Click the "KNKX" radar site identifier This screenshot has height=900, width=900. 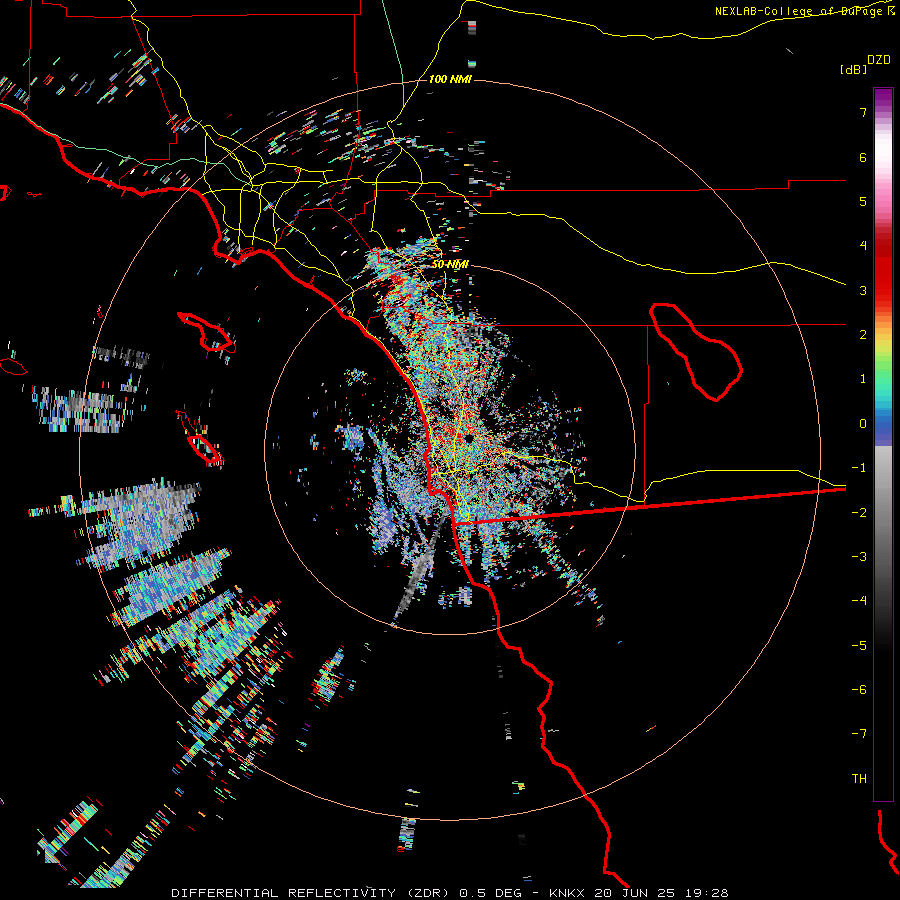coord(568,893)
